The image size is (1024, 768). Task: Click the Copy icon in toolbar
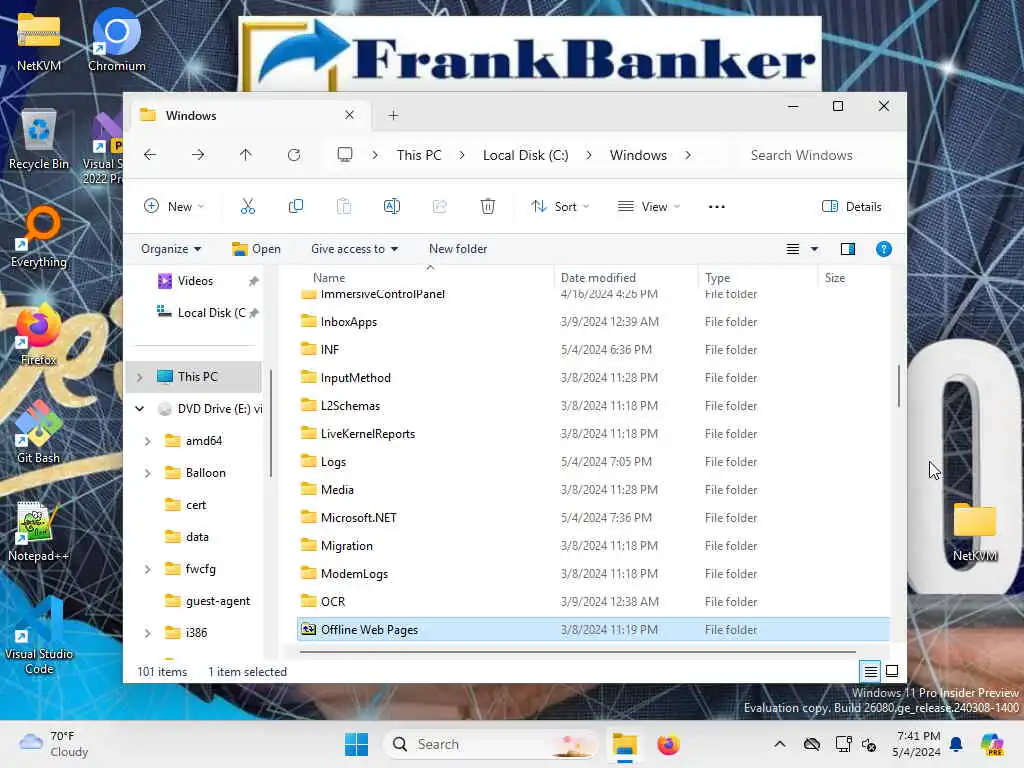pyautogui.click(x=296, y=206)
